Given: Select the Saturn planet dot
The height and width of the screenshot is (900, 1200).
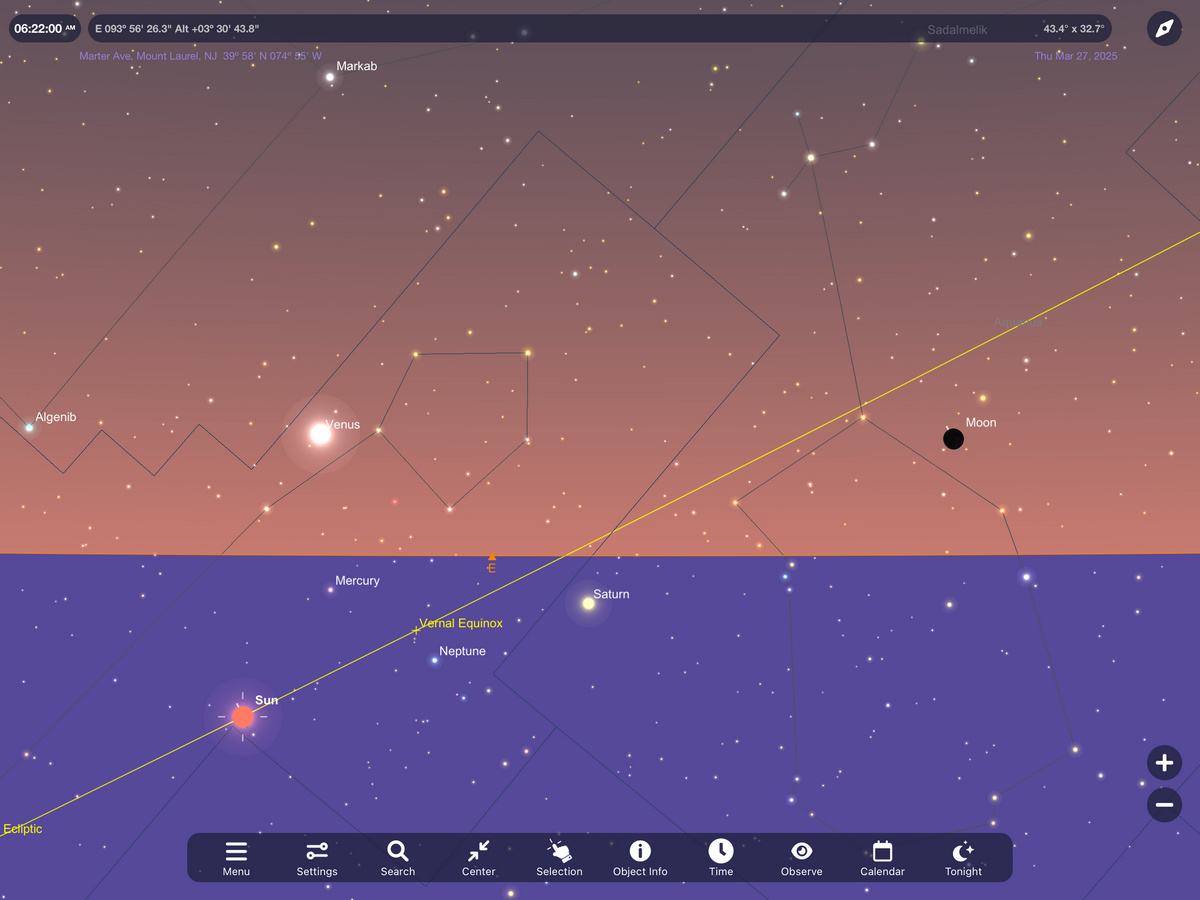Looking at the screenshot, I should coord(589,603).
